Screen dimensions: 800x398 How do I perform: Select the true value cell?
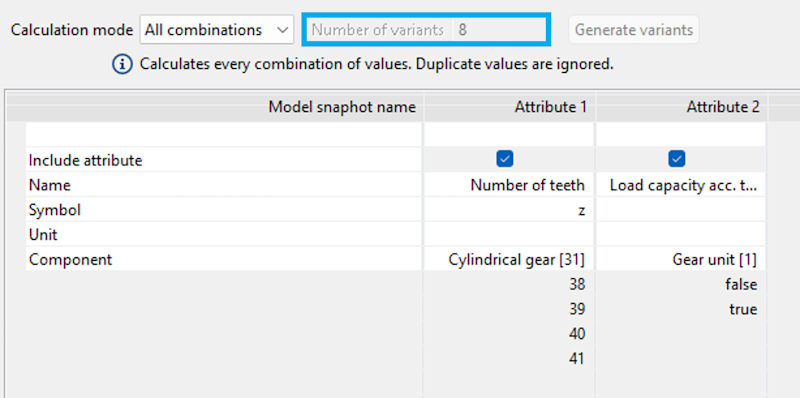tap(681, 309)
